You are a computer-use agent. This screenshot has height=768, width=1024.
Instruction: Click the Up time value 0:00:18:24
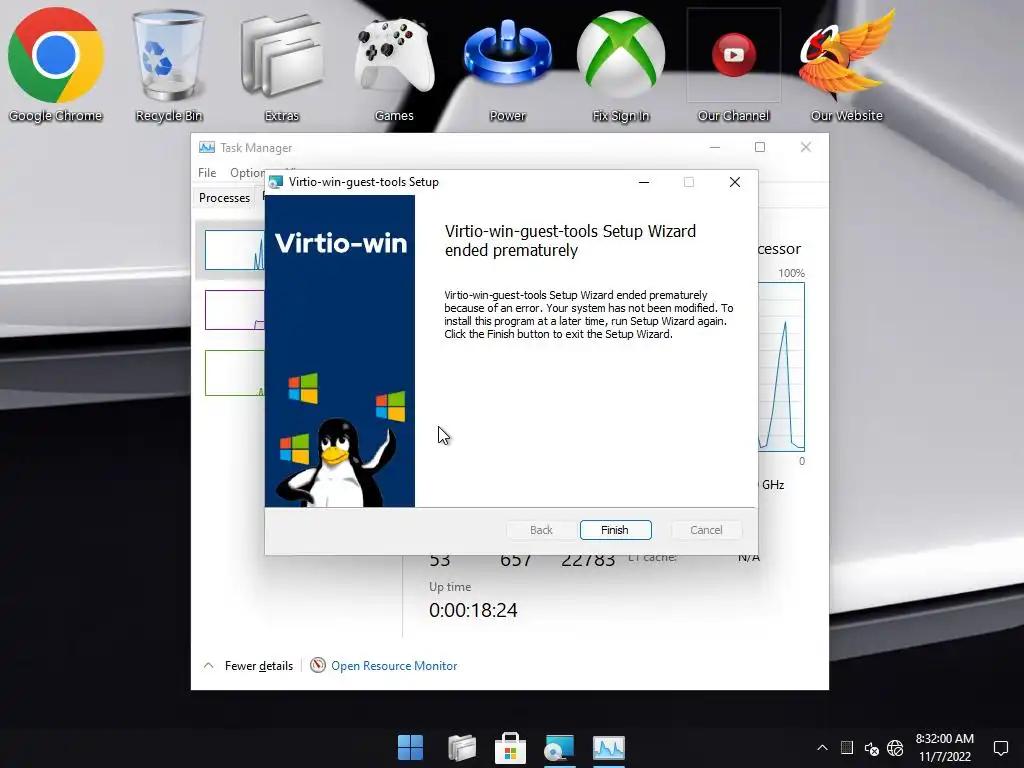click(x=473, y=610)
